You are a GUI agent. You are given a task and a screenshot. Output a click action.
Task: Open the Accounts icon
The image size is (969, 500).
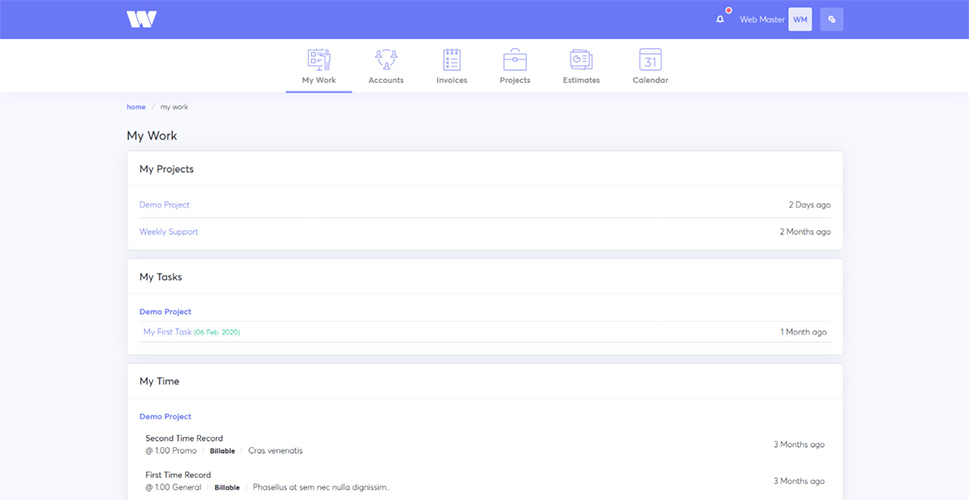point(386,59)
